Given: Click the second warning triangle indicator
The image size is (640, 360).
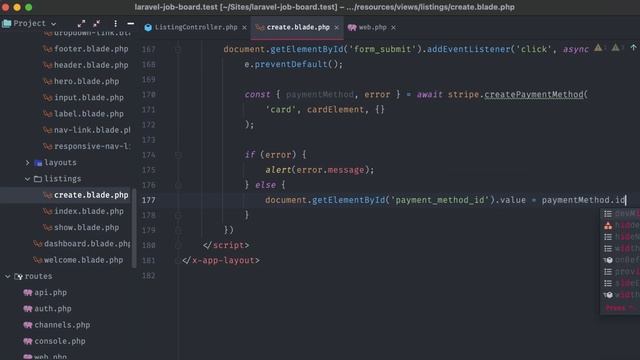Looking at the screenshot, I should (615, 48).
